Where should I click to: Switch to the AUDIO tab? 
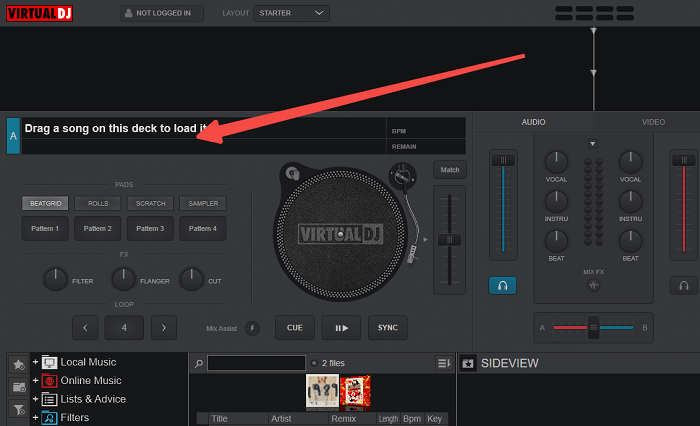click(534, 122)
